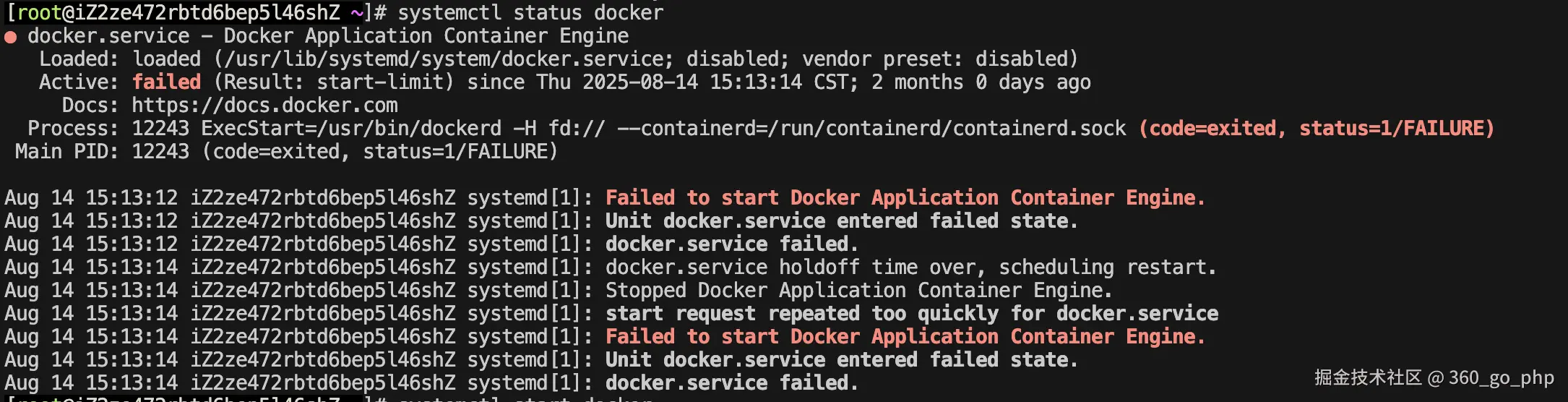Click the red "(code=exited, status=1/FAILURE)" on Process line
The image size is (1568, 402).
(x=1316, y=129)
